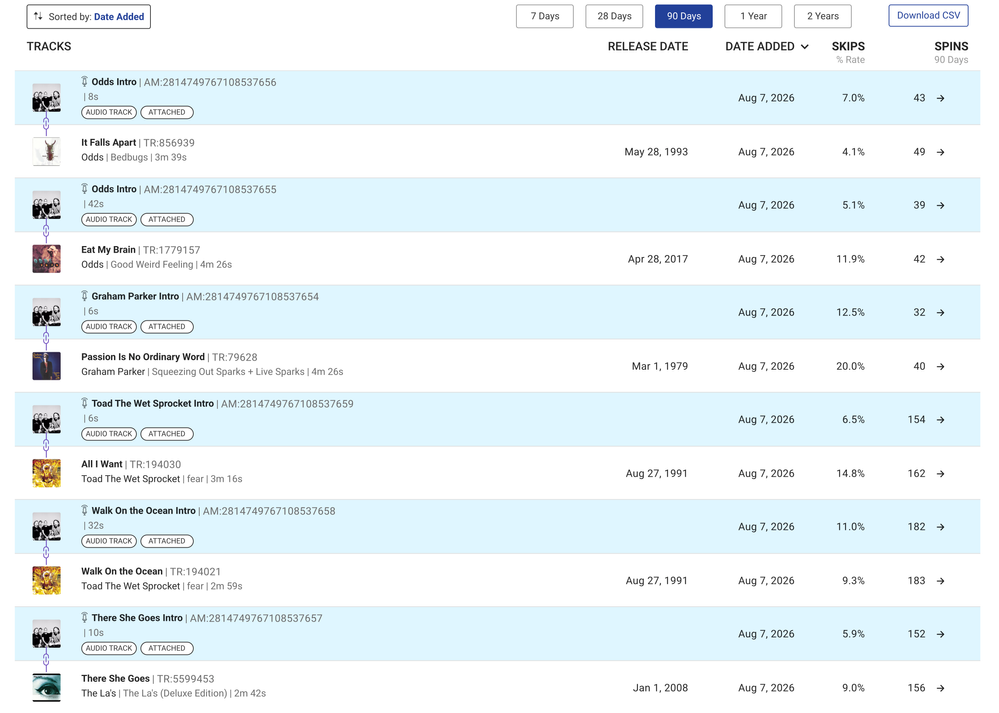Open the All I Want track title
This screenshot has height=713, width=999.
point(102,465)
